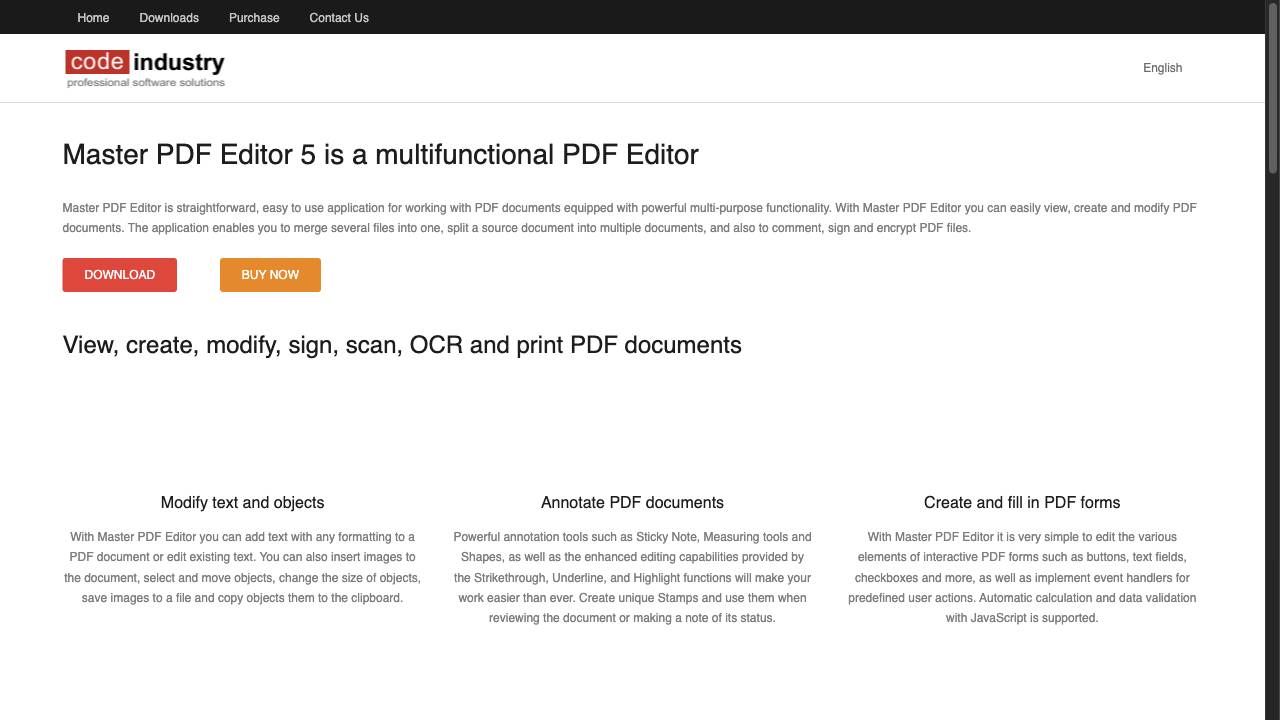
Task: Click the 'Master PDF Editor 5' main heading
Action: click(380, 155)
